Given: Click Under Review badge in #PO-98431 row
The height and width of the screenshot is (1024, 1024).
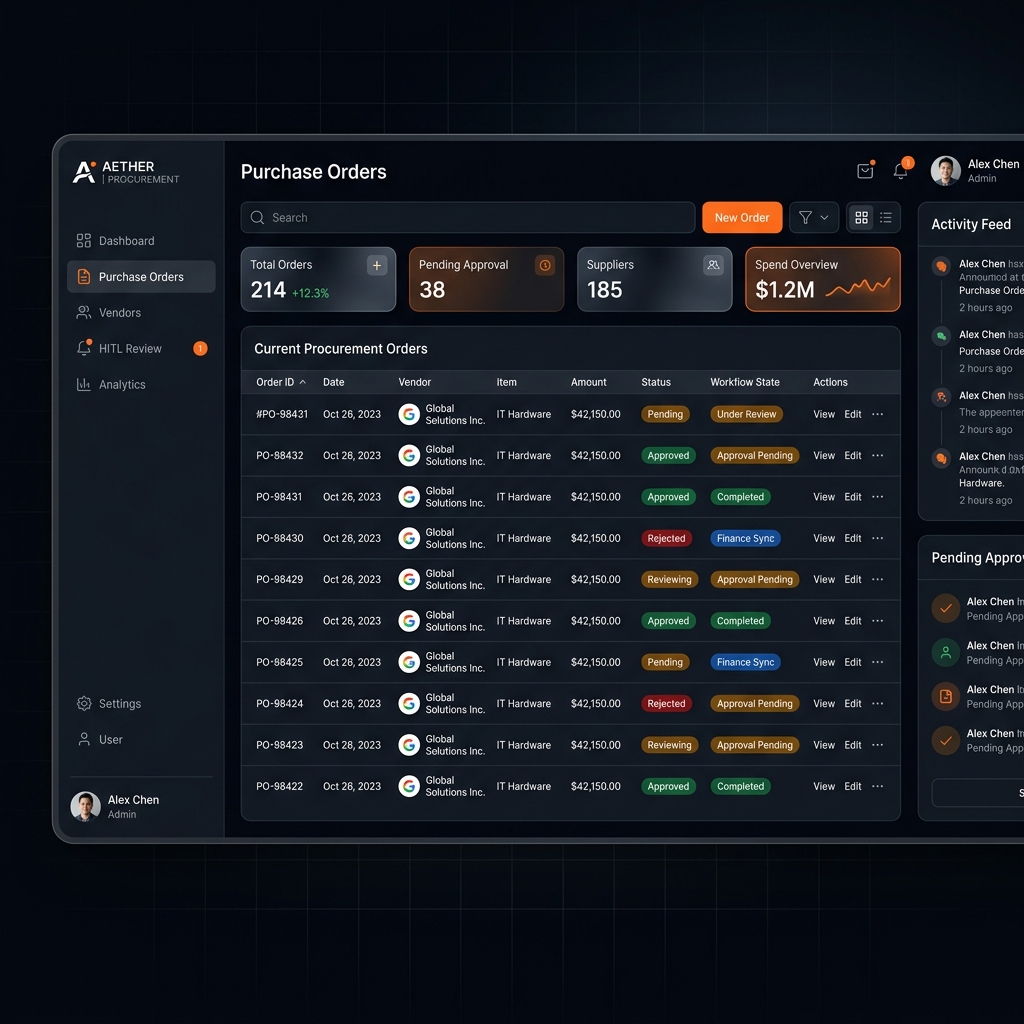Looking at the screenshot, I should click(746, 414).
